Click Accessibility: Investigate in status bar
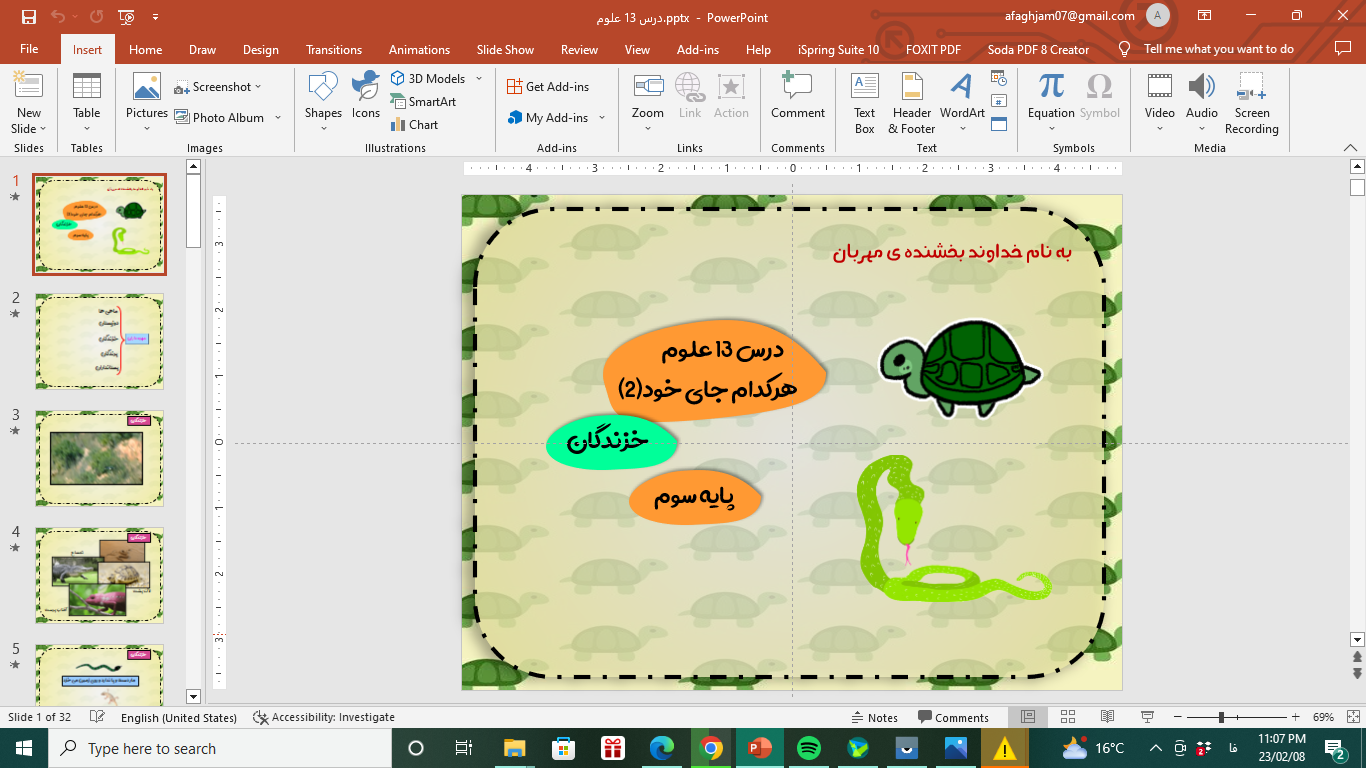The height and width of the screenshot is (768, 1366). (x=324, y=717)
